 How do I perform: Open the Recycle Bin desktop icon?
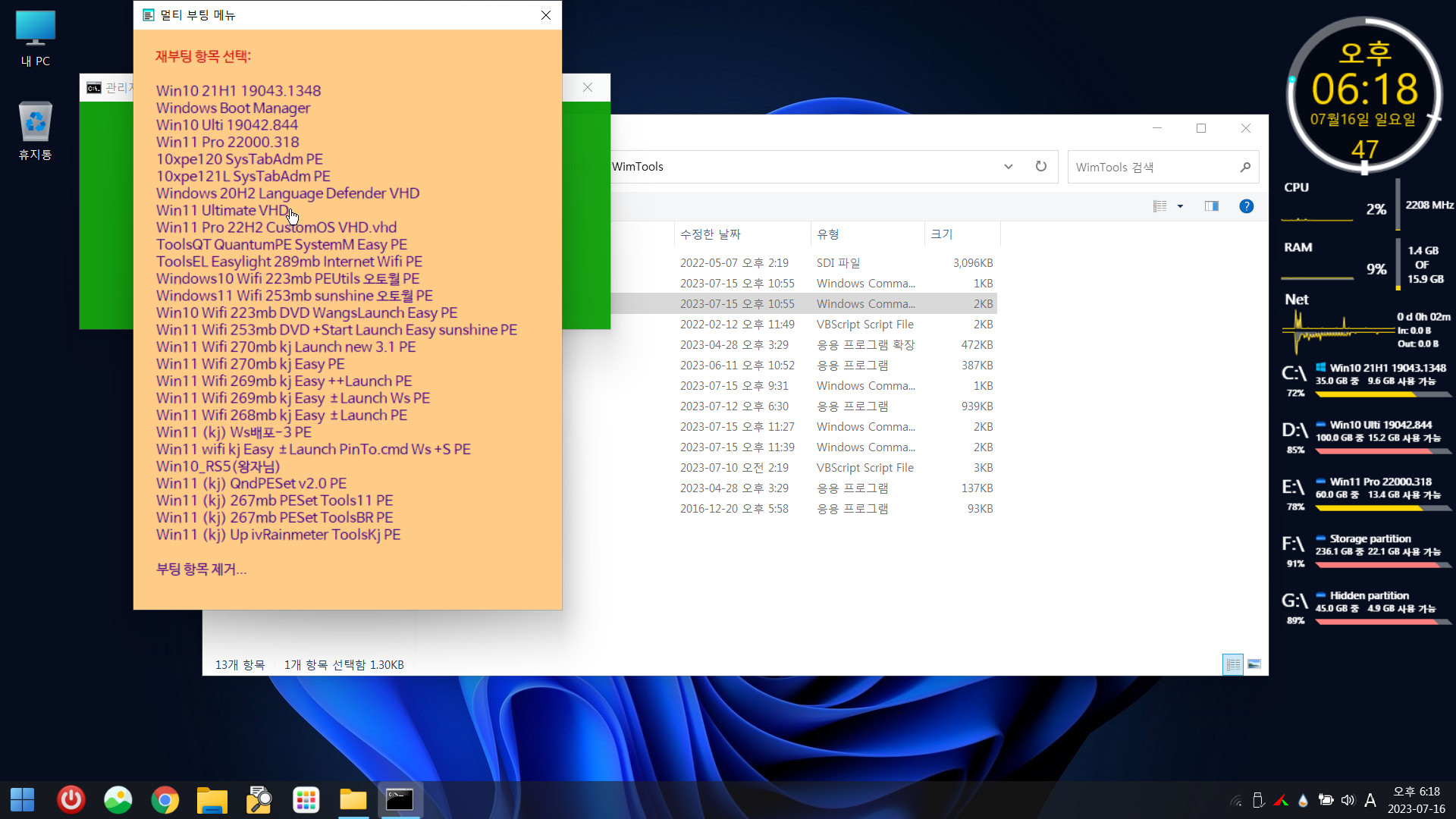[x=36, y=130]
